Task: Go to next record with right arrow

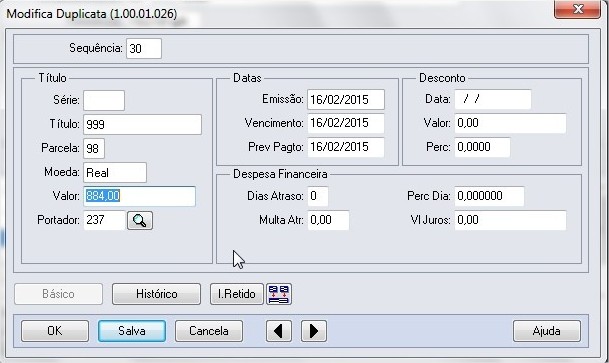Action: click(313, 331)
